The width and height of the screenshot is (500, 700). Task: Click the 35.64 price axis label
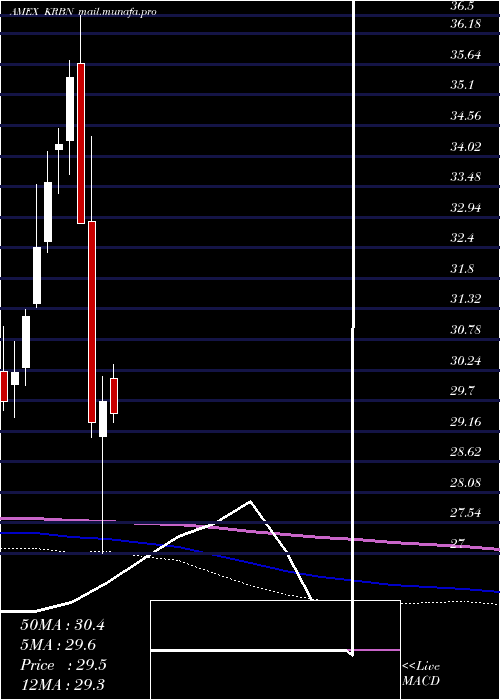[x=465, y=55]
